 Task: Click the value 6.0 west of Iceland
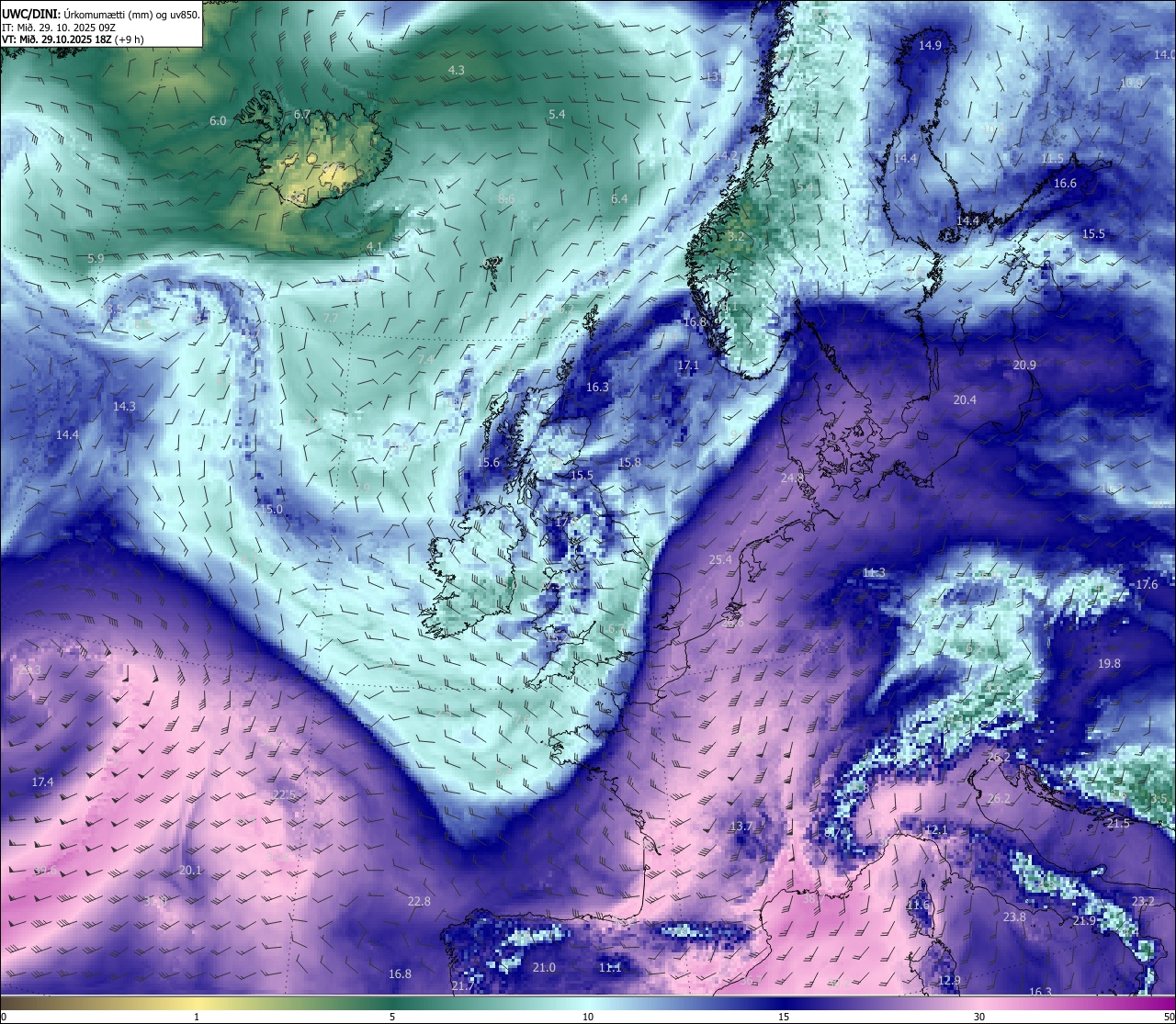tap(218, 121)
